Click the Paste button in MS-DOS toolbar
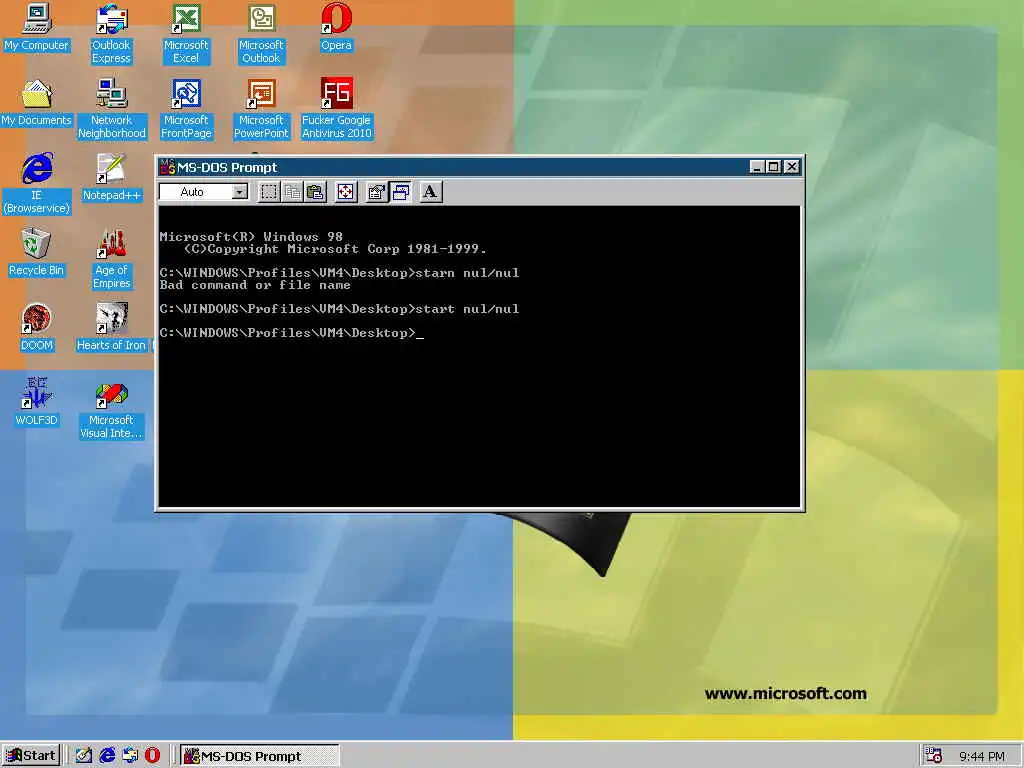 (x=315, y=192)
